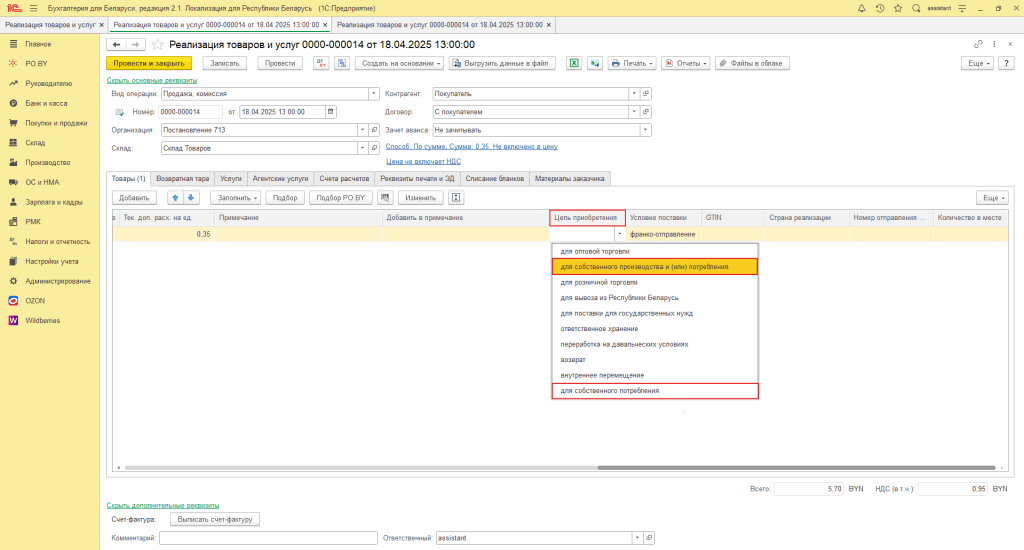Open Создать на основании dropdown

400,63
